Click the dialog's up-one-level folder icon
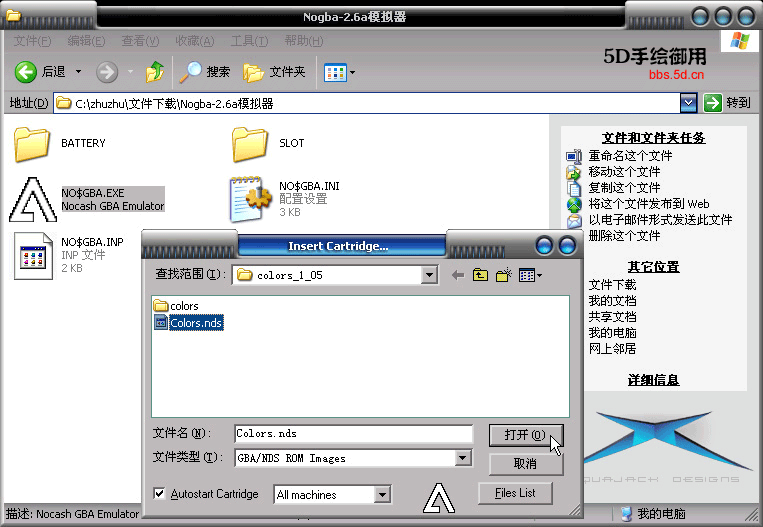The height and width of the screenshot is (527, 763). pos(480,275)
